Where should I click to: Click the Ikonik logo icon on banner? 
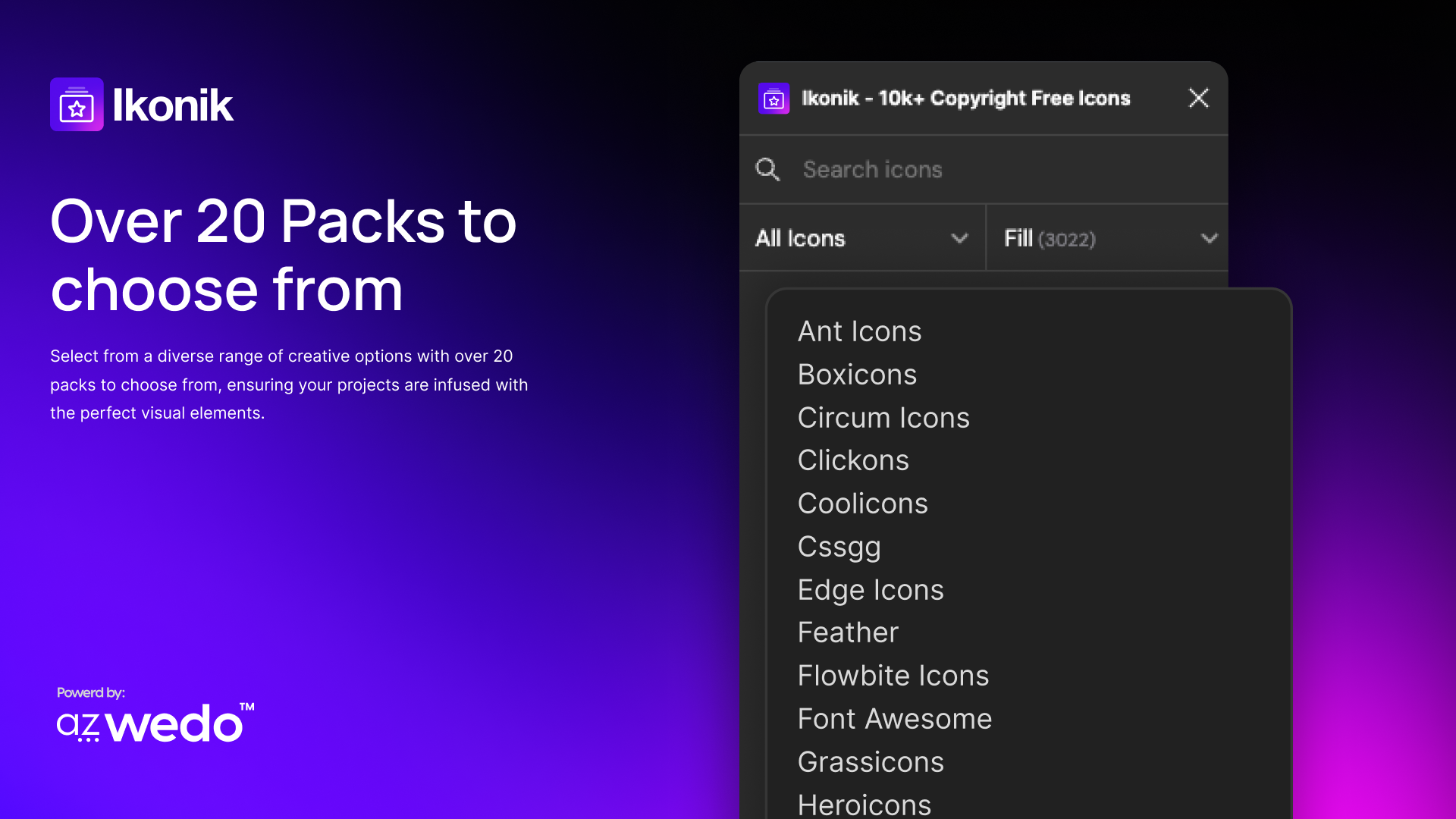point(77,104)
